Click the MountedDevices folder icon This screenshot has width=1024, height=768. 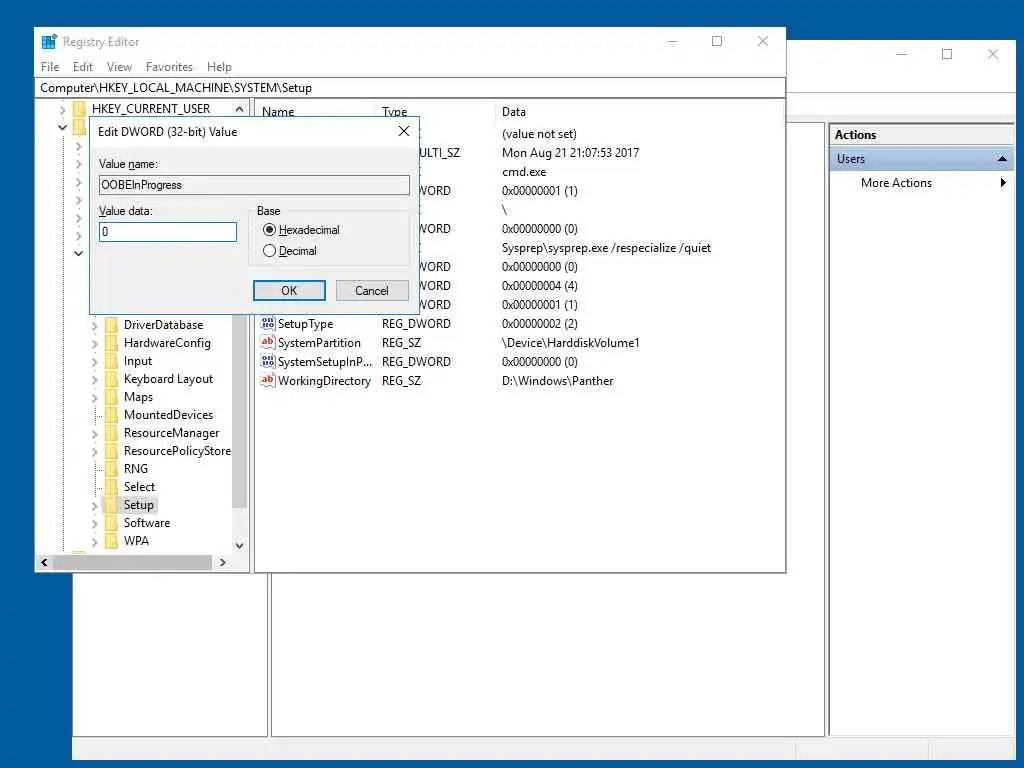(x=112, y=415)
